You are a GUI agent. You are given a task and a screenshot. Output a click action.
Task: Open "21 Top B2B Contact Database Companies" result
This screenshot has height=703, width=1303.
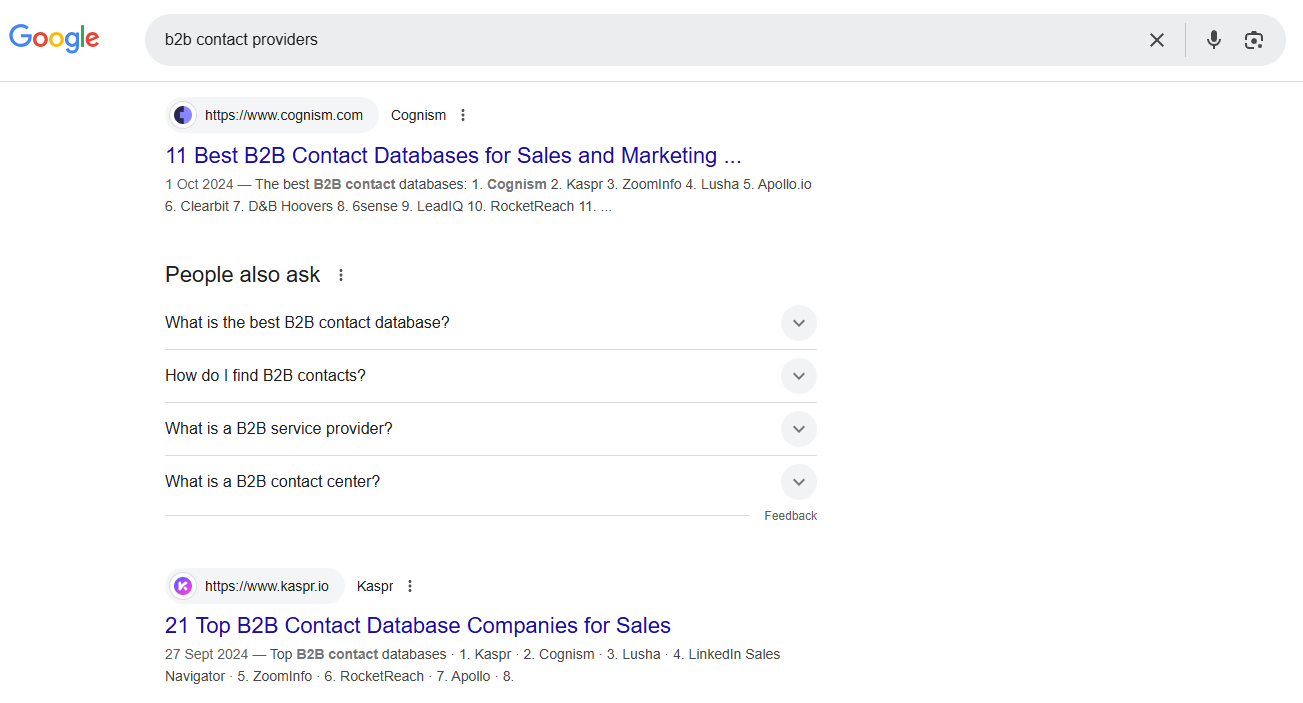click(418, 625)
